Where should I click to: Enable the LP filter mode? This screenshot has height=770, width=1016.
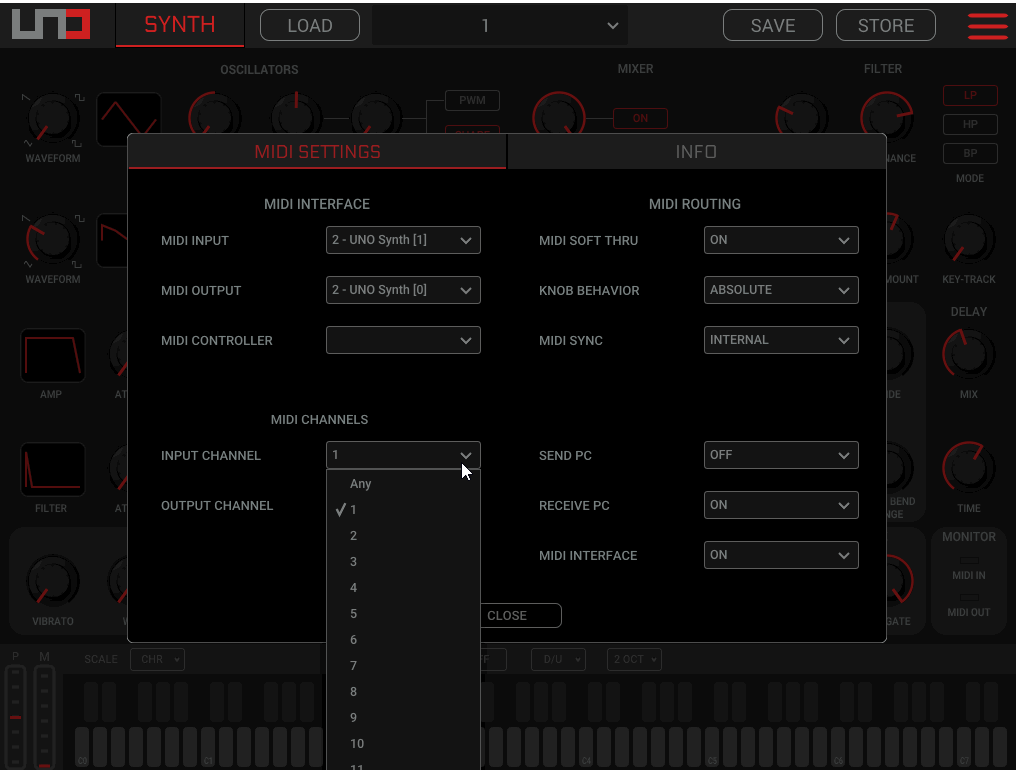click(970, 95)
